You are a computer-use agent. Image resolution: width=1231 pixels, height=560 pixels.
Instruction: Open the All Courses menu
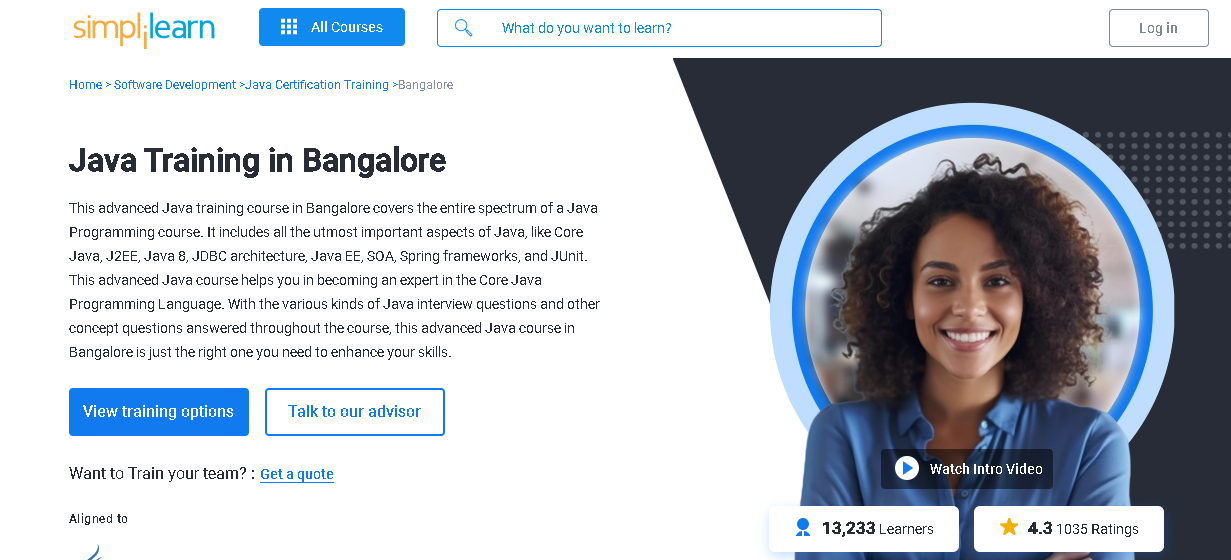[x=332, y=27]
